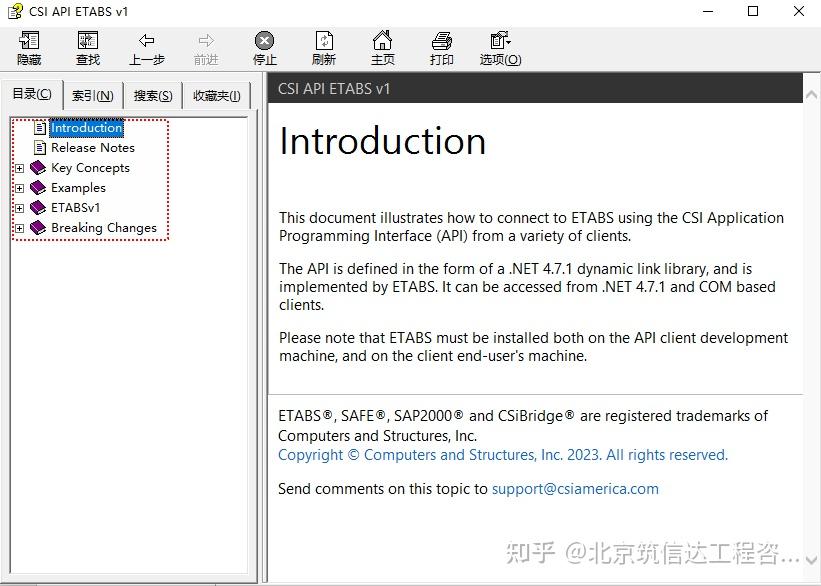This screenshot has width=821, height=586.
Task: Switch to the 收藏夹(I) favorites tab
Action: (216, 95)
